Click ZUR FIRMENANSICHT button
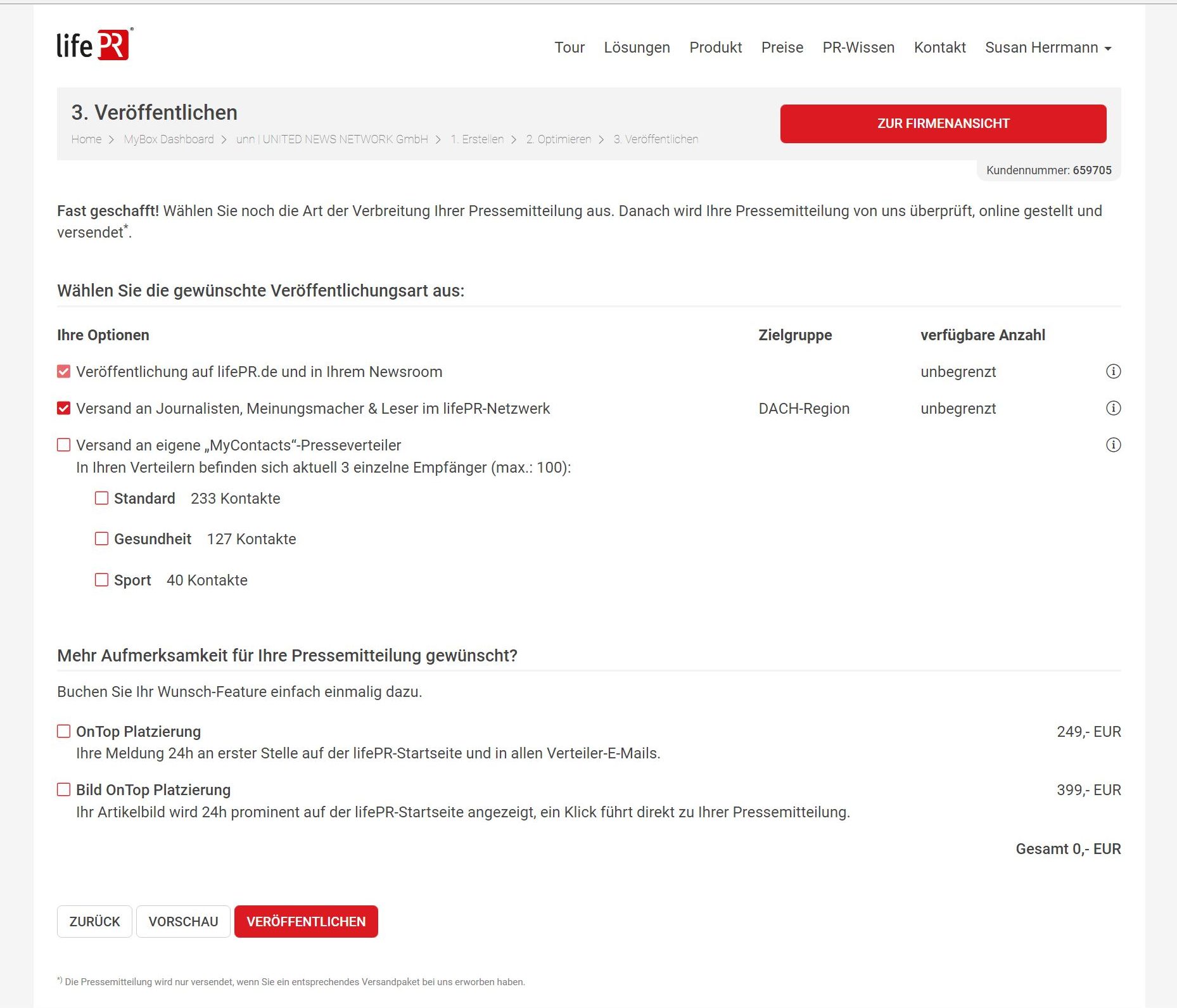The height and width of the screenshot is (1008, 1177). pos(943,124)
